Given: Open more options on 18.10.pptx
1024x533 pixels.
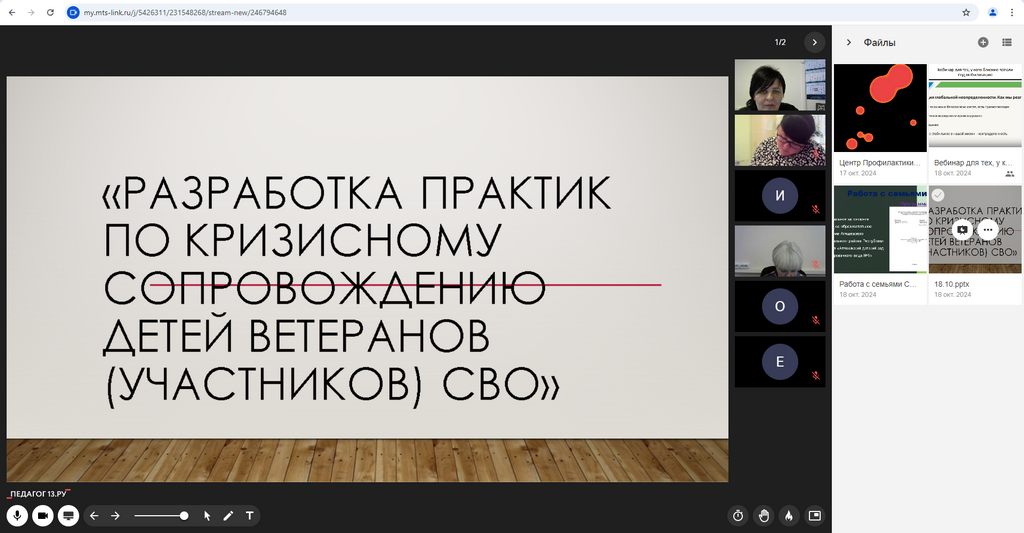Looking at the screenshot, I should (x=988, y=229).
